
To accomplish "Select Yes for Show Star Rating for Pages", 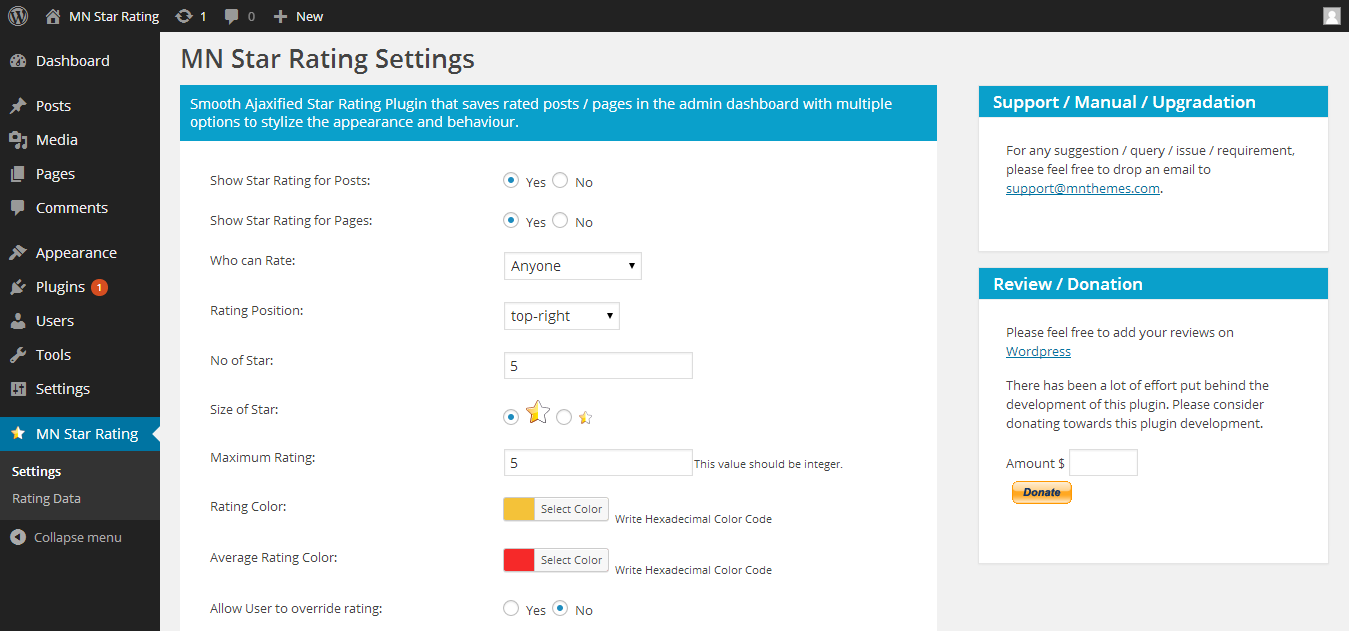I will 511,221.
